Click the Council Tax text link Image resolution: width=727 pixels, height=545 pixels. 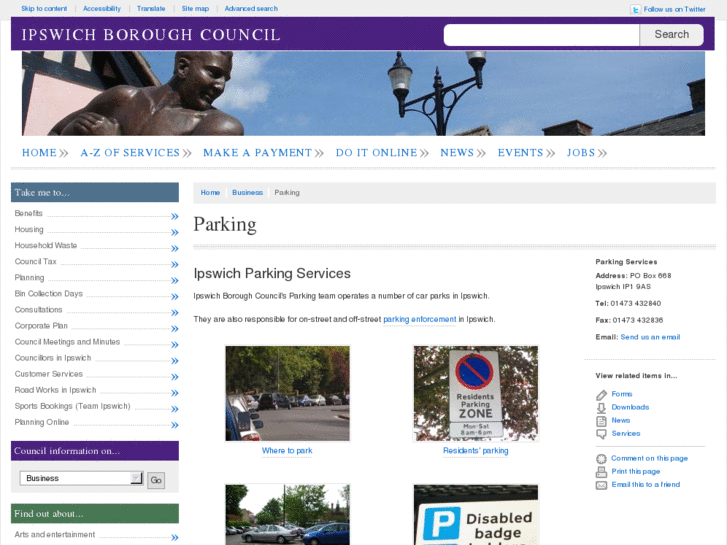(x=36, y=262)
